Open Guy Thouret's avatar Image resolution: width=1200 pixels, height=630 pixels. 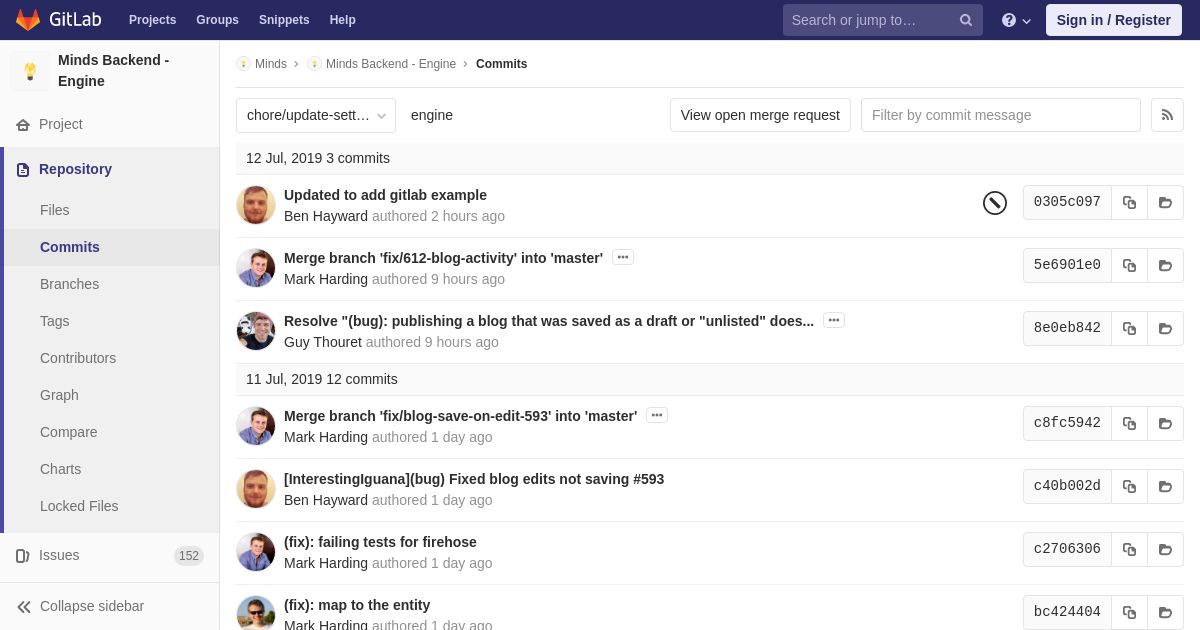click(256, 331)
